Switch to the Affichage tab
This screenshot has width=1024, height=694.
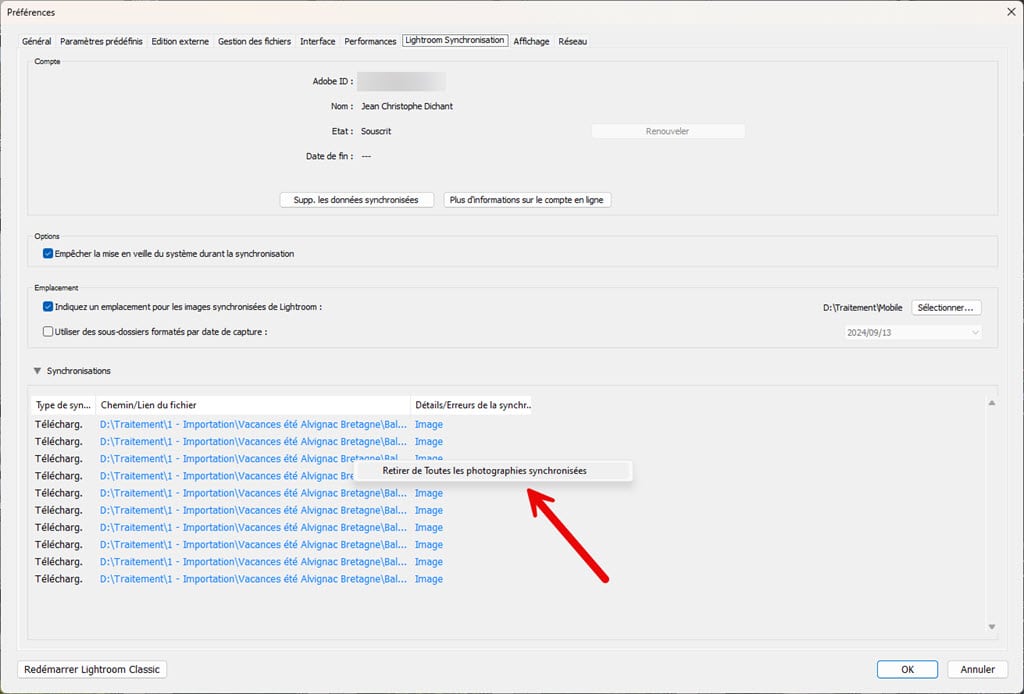(531, 41)
